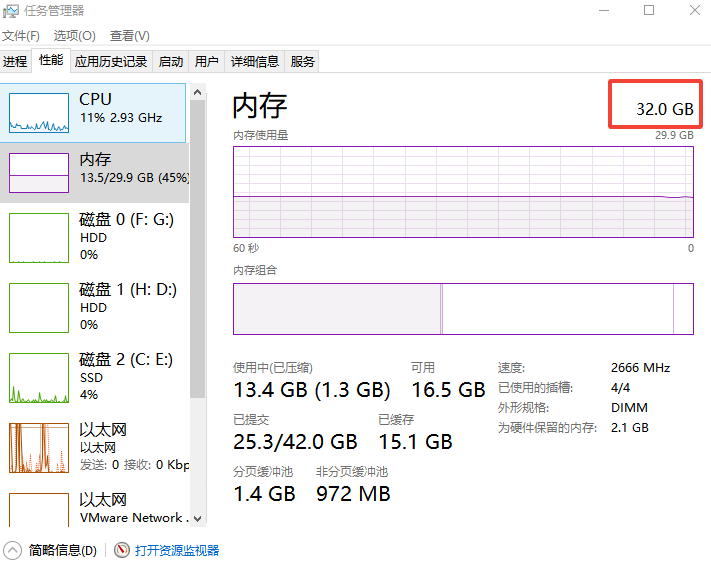The image size is (711, 570).
Task: Open 磁盘 2 (C: E:) SSD view
Action: click(94, 377)
